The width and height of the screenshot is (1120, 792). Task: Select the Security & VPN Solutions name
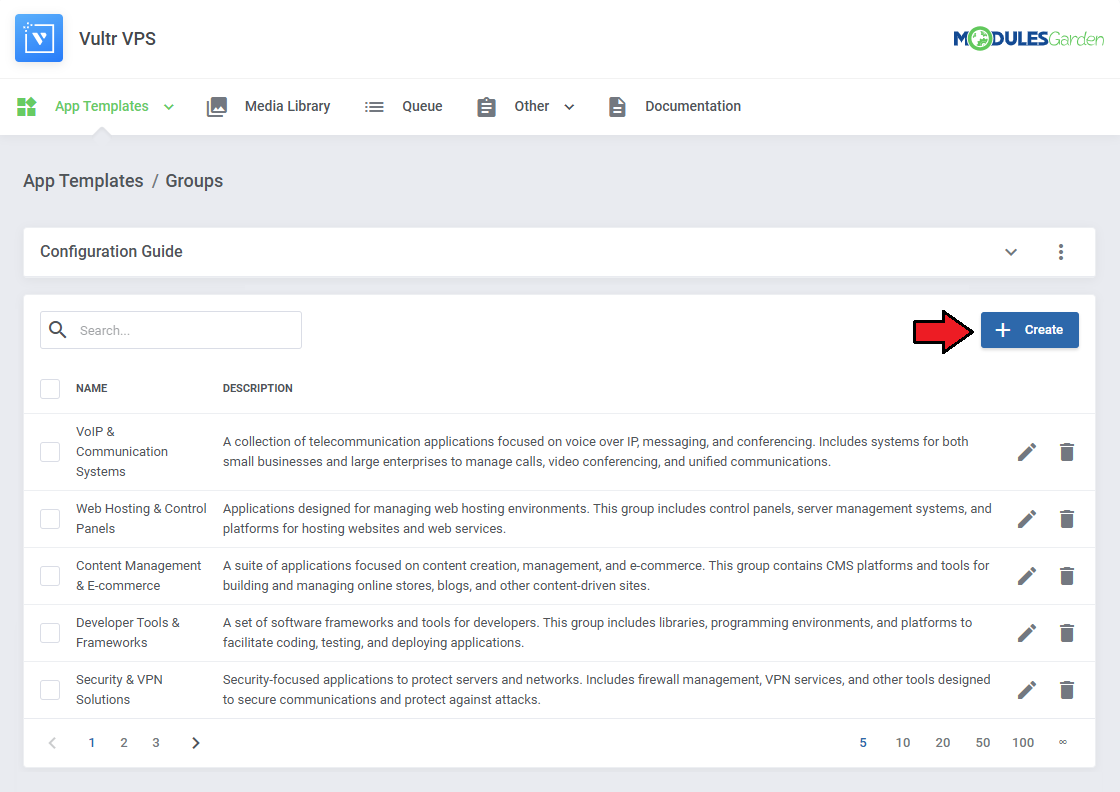click(119, 690)
